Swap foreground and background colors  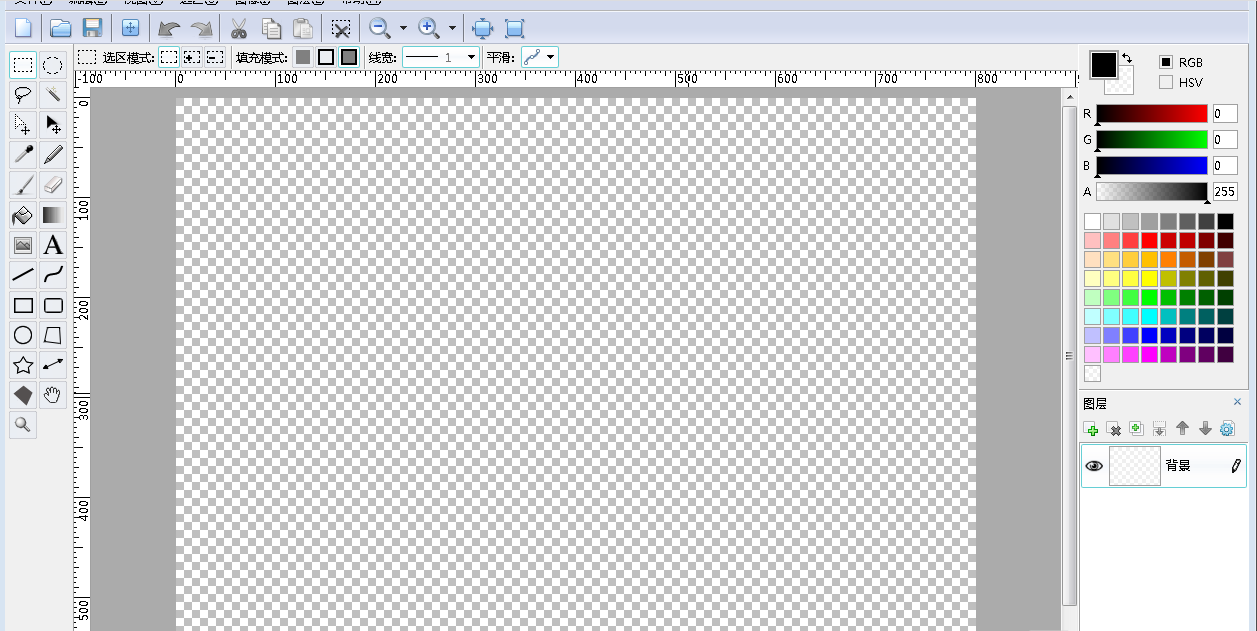point(1128,58)
